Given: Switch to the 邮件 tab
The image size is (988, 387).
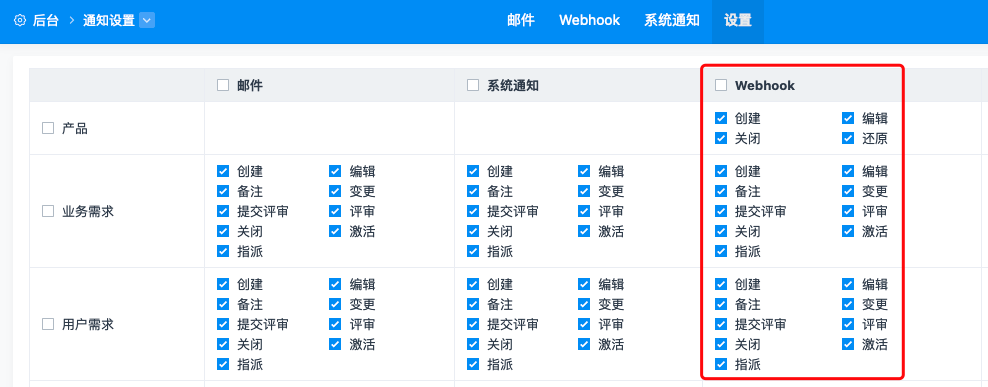Looking at the screenshot, I should [521, 20].
